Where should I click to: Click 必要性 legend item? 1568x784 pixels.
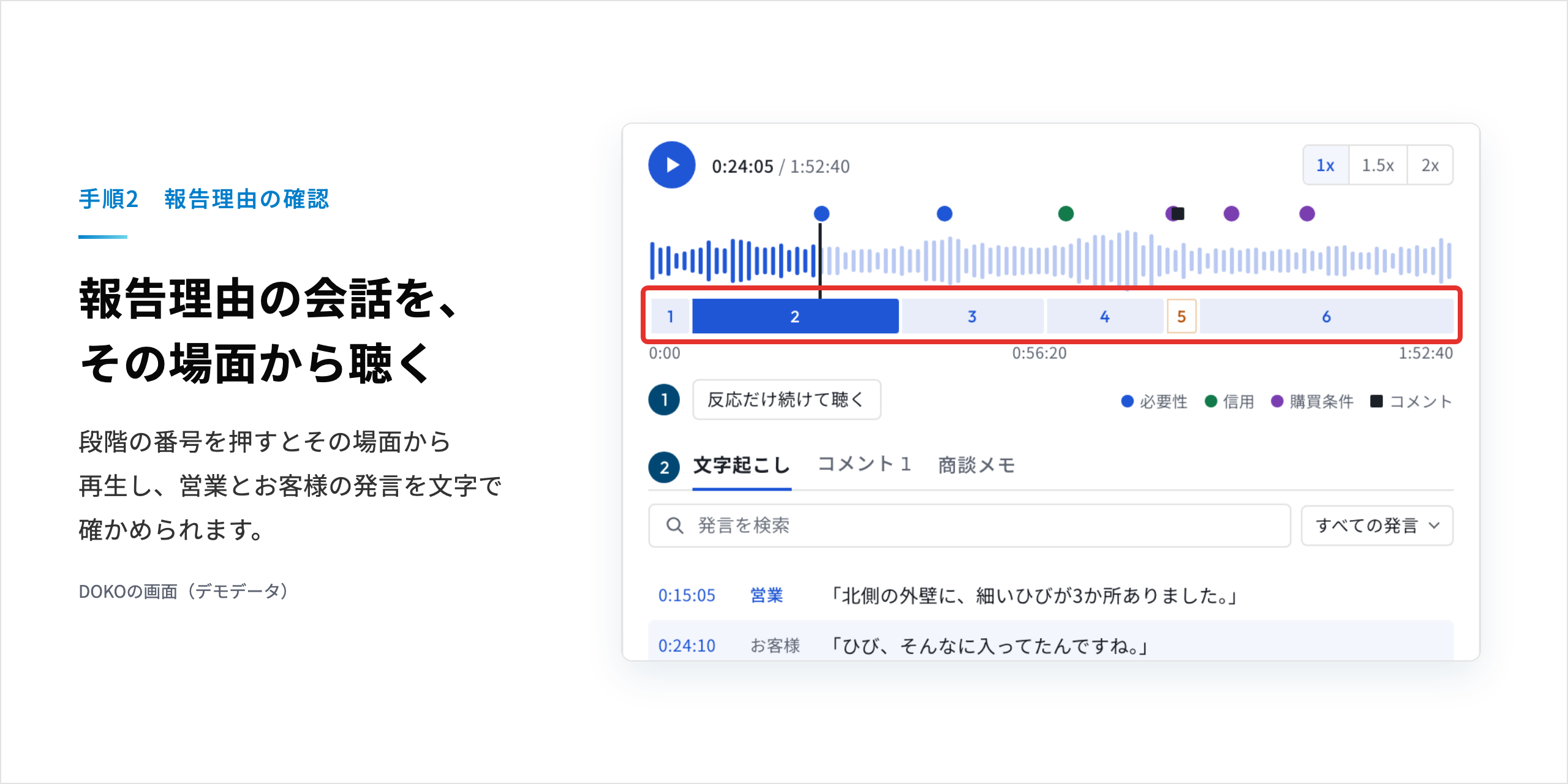click(x=1154, y=402)
